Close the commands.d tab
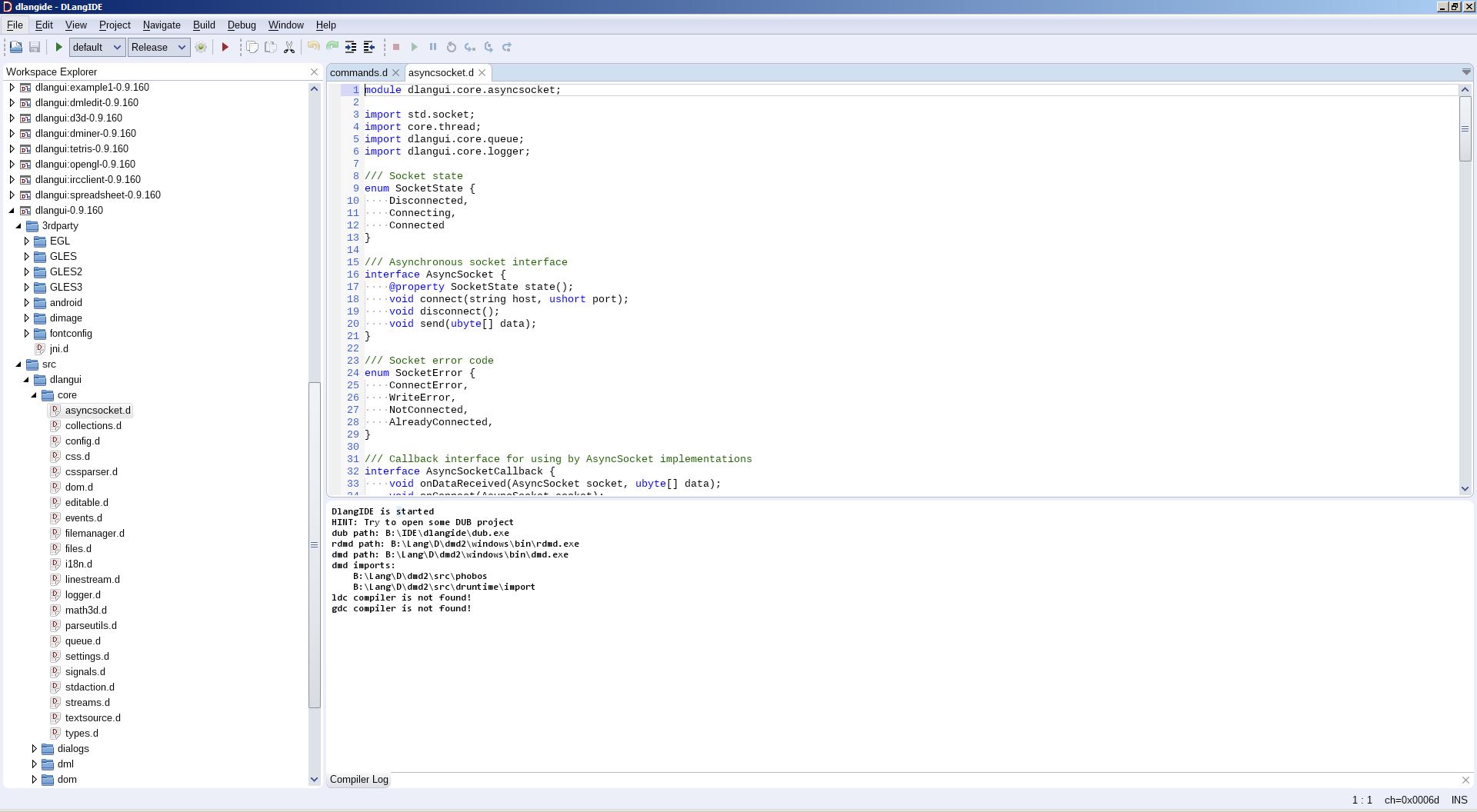Image resolution: width=1477 pixels, height=812 pixels. pyautogui.click(x=395, y=72)
